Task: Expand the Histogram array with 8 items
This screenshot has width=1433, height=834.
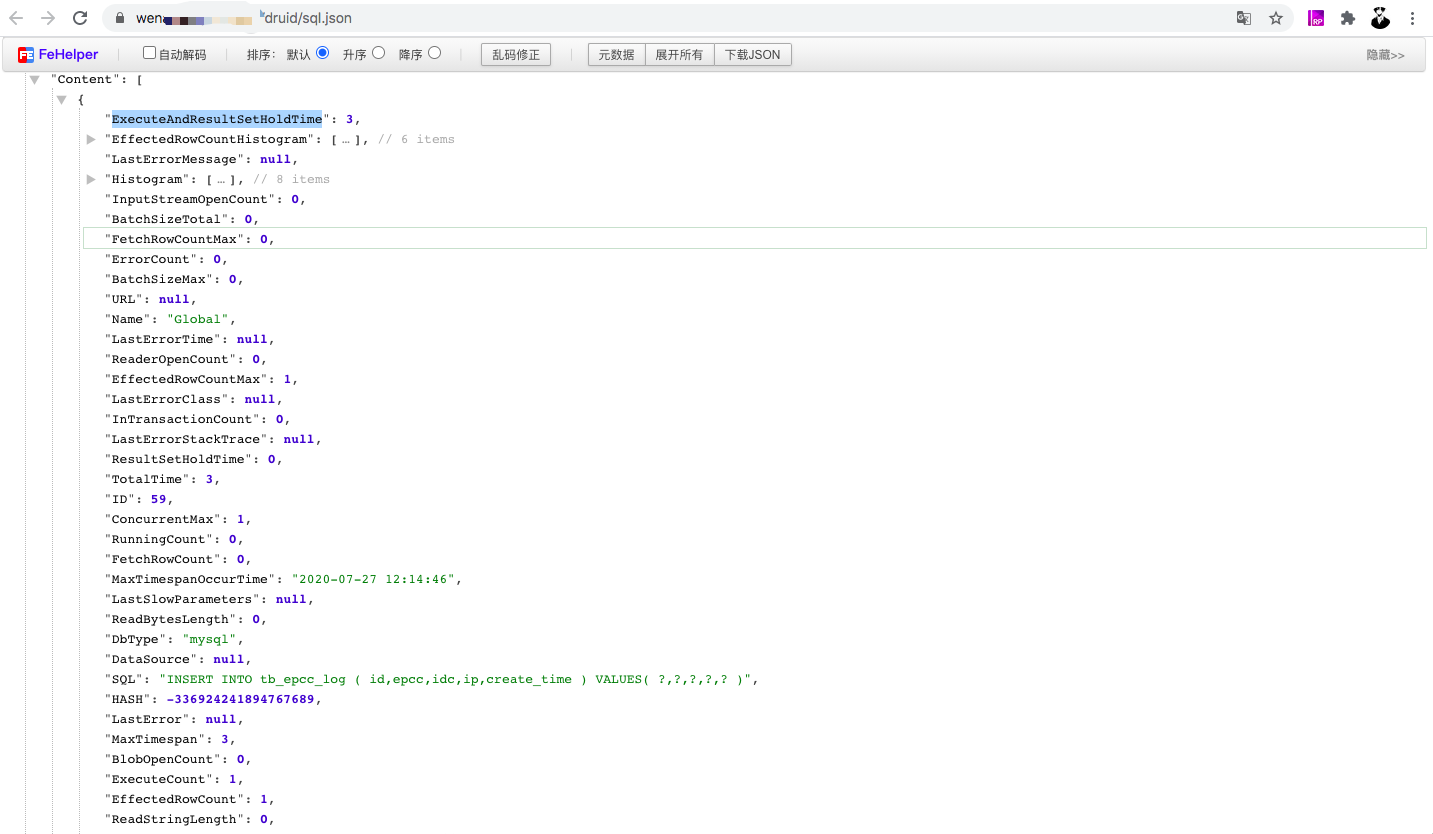Action: coord(91,179)
